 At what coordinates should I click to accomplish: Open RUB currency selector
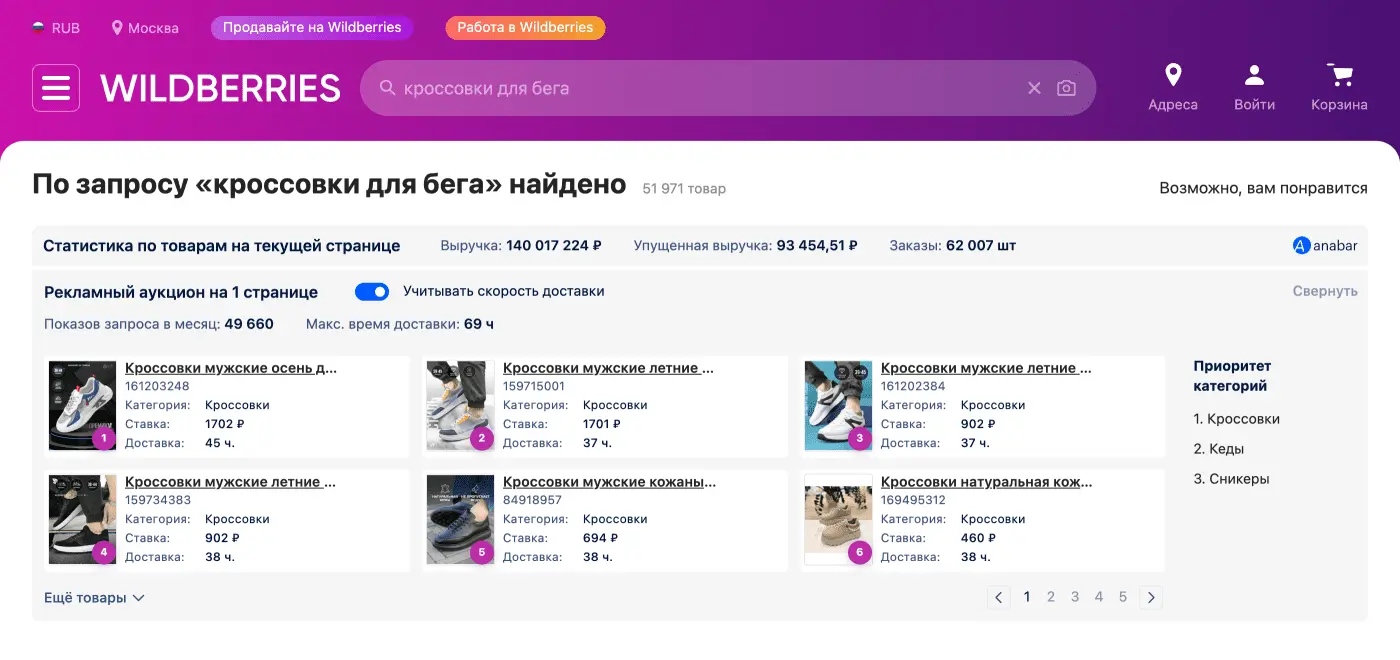[56, 28]
